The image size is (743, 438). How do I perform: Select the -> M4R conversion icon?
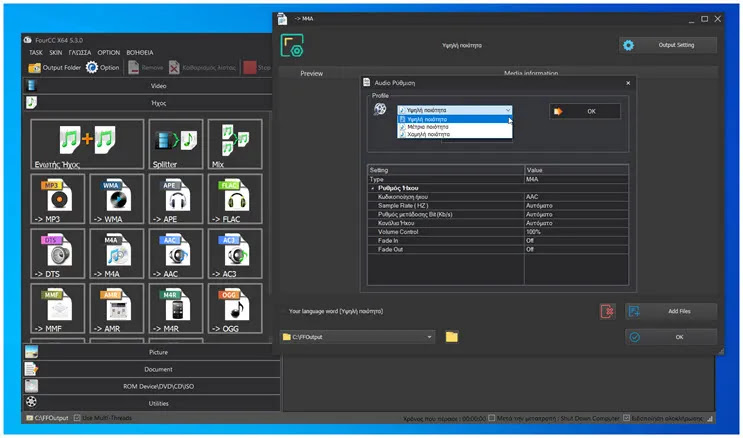click(x=176, y=309)
